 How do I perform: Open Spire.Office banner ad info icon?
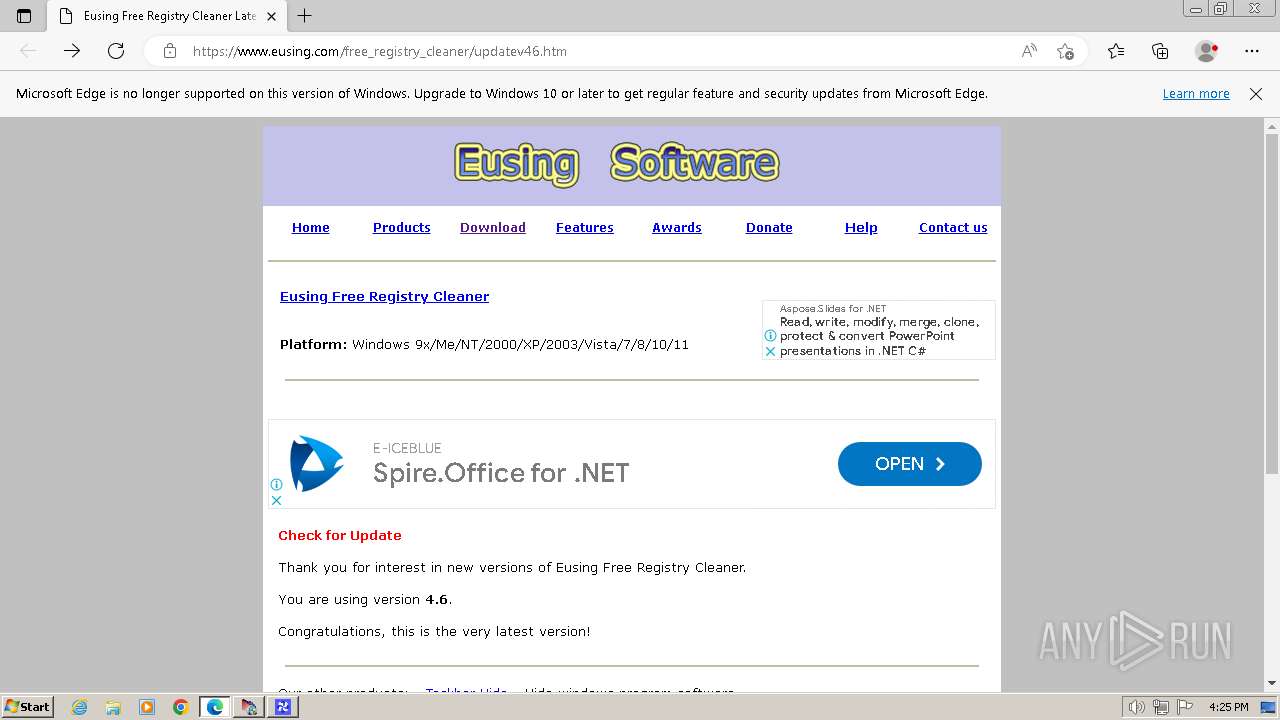pyautogui.click(x=276, y=485)
